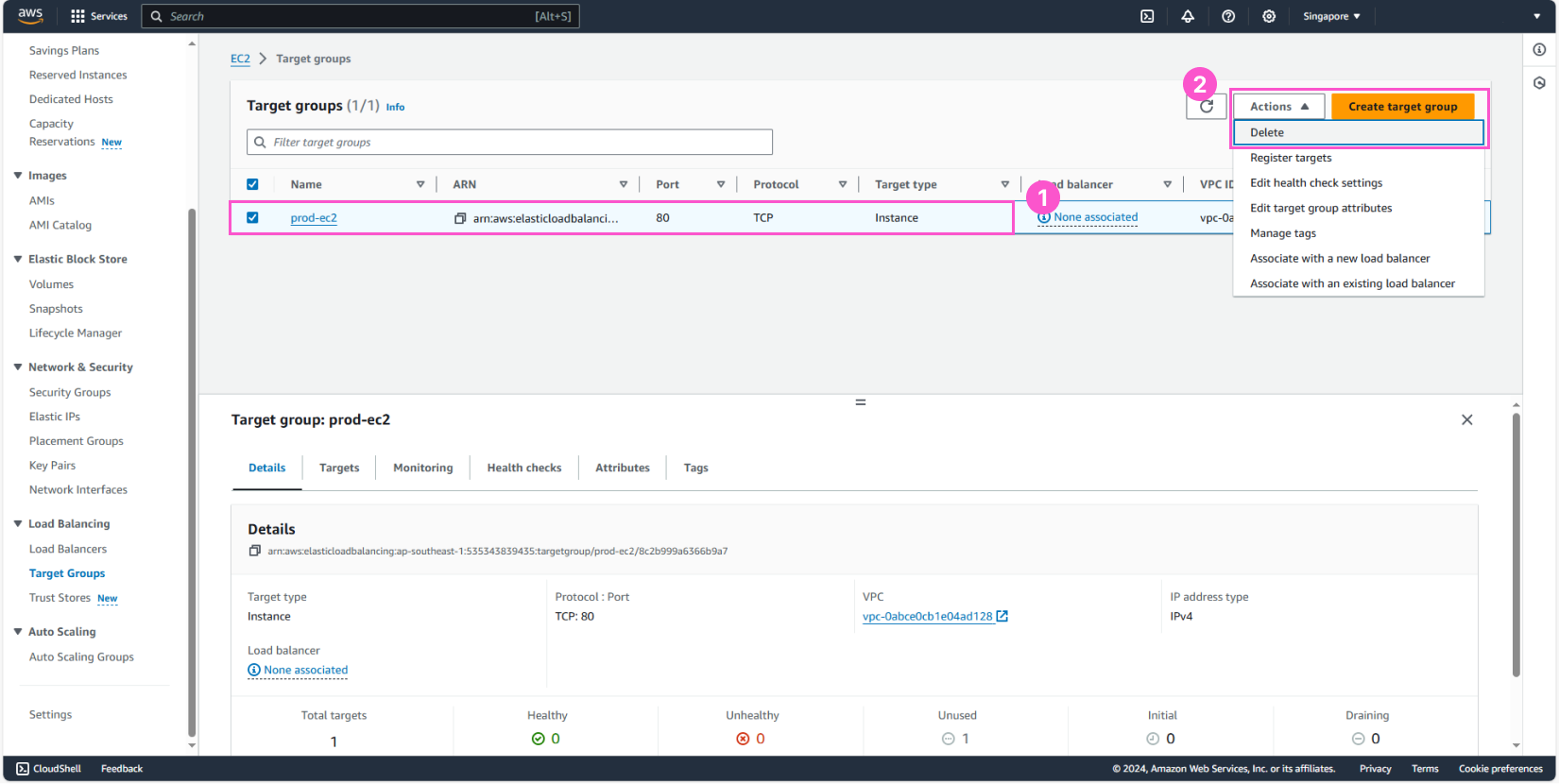Image resolution: width=1559 pixels, height=784 pixels.
Task: Choose Associate with an existing load balancer
Action: pyautogui.click(x=1359, y=283)
